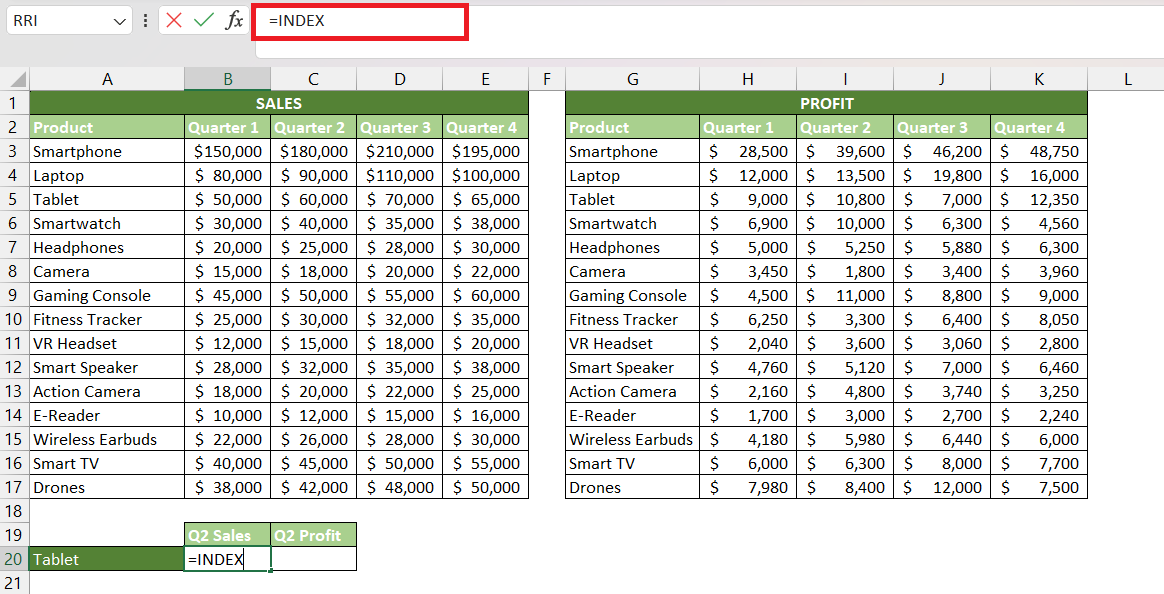Open the formula bar options dots
1164x594 pixels.
(x=146, y=21)
